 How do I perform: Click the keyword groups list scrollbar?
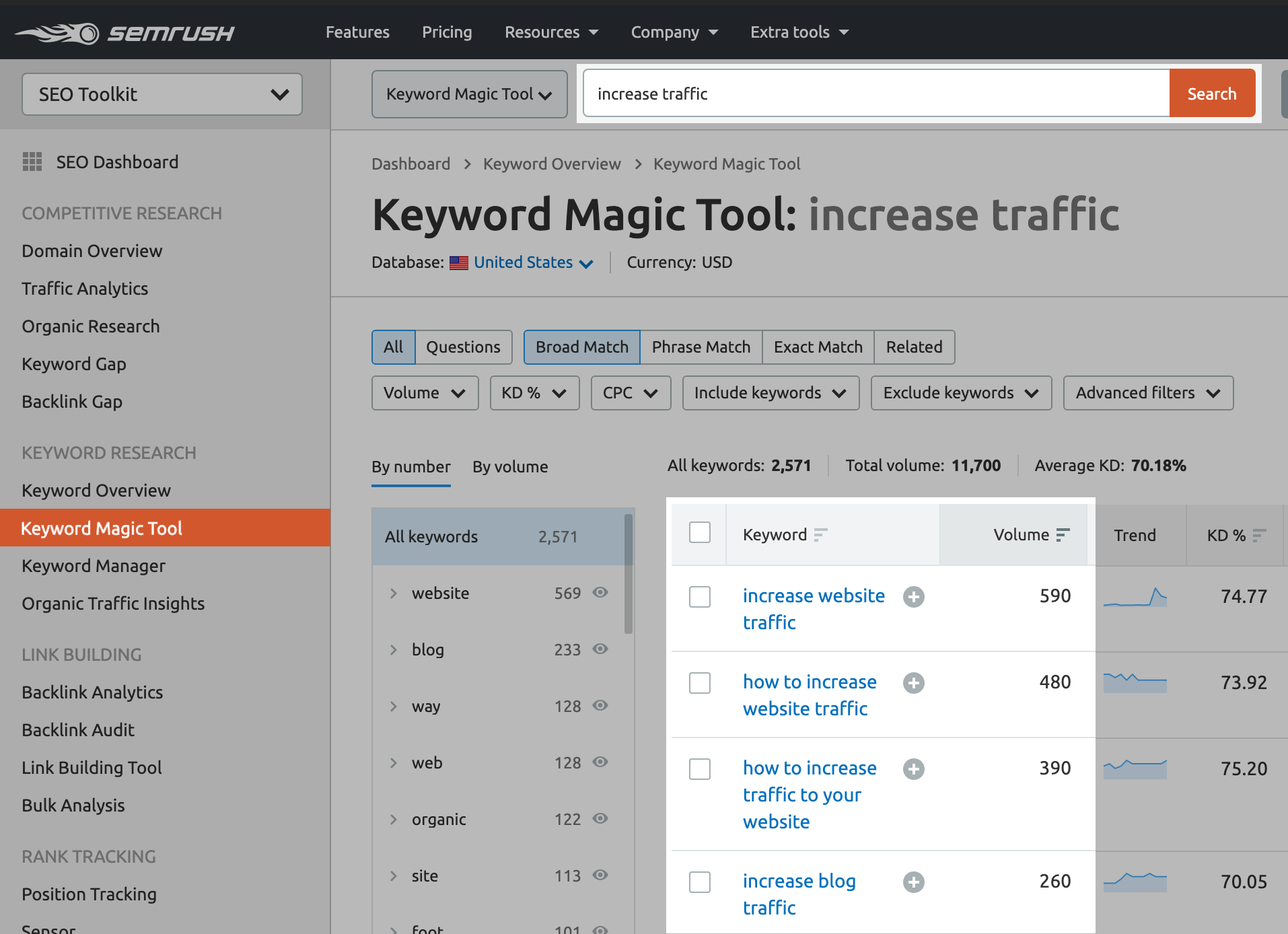point(629,574)
